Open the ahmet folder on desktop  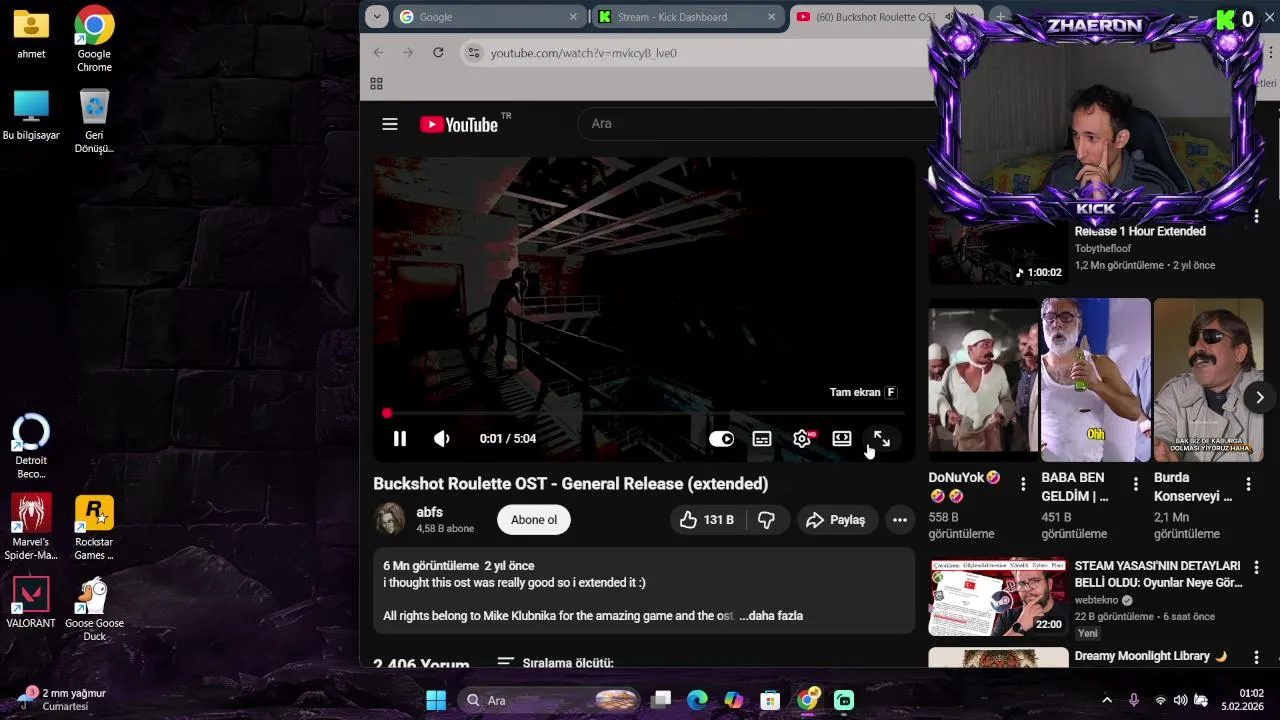(x=31, y=33)
